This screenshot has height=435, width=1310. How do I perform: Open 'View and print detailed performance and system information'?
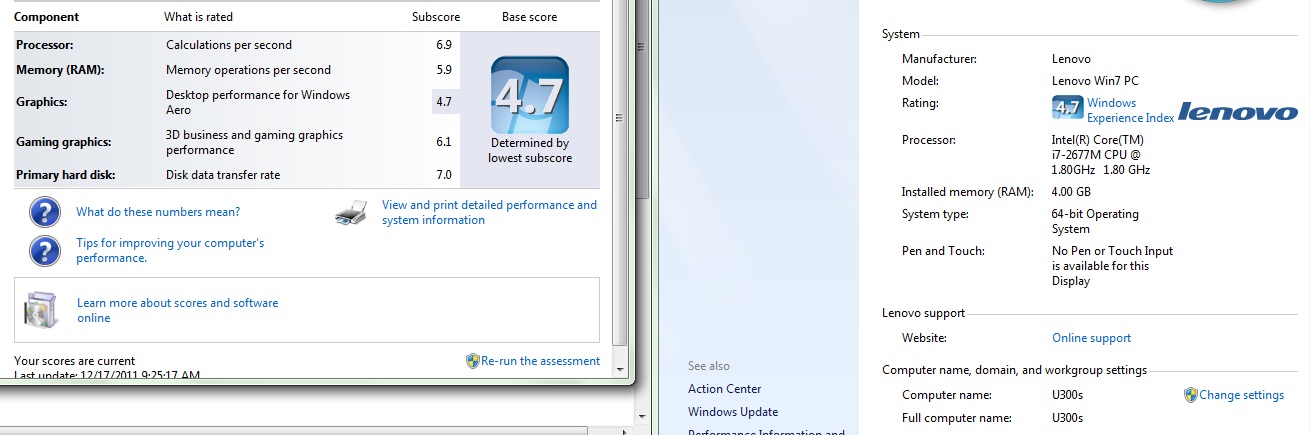(x=489, y=212)
